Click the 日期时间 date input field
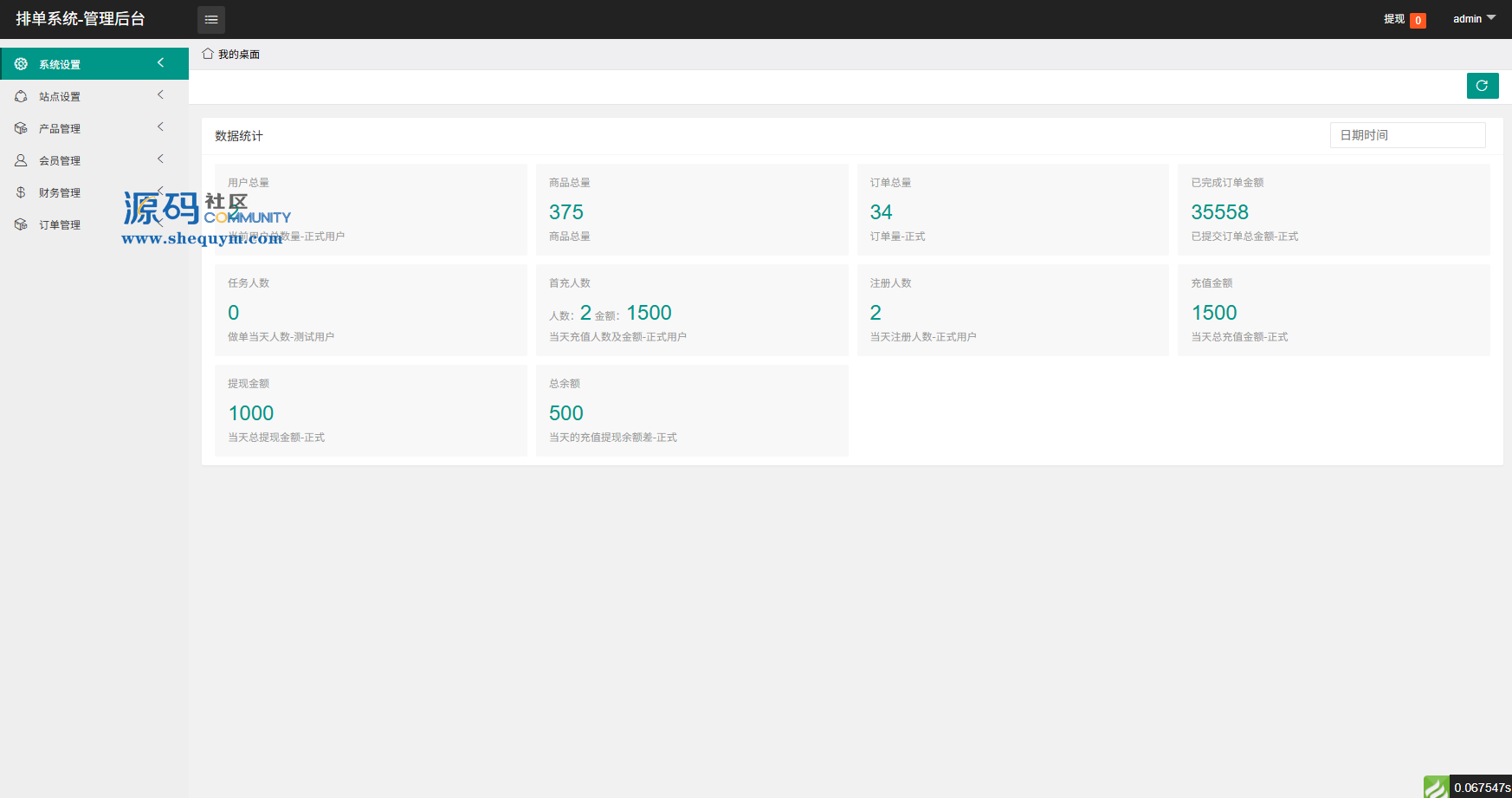1512x798 pixels. click(1407, 135)
